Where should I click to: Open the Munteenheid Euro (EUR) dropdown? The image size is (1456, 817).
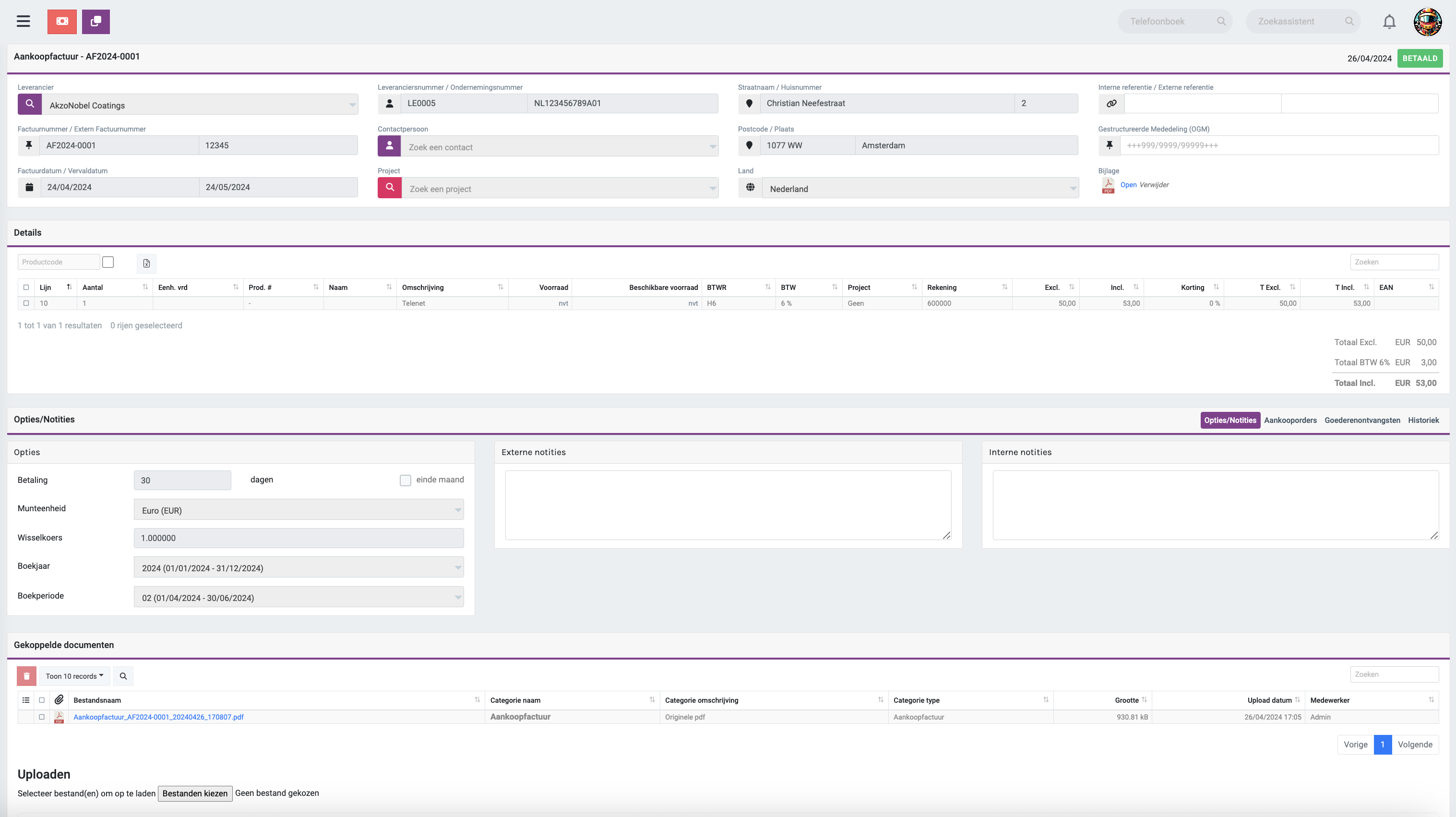point(298,509)
